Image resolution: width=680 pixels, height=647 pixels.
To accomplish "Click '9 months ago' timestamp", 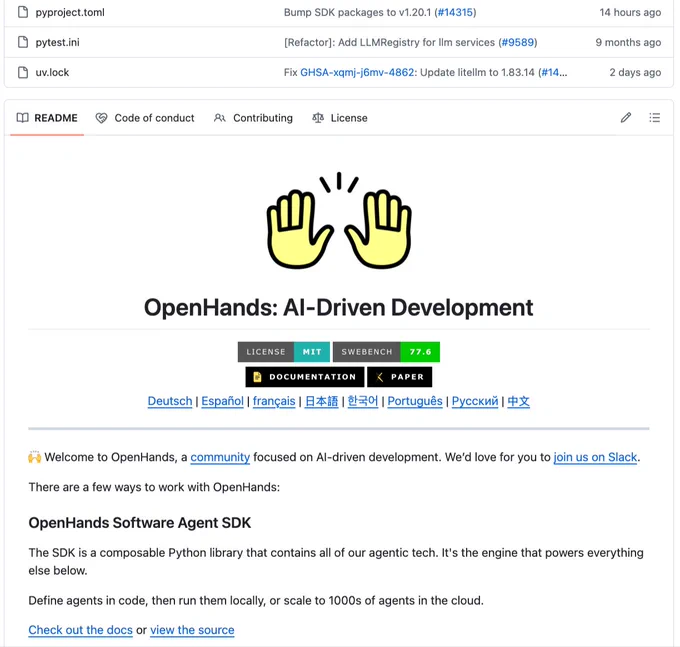I will 628,42.
